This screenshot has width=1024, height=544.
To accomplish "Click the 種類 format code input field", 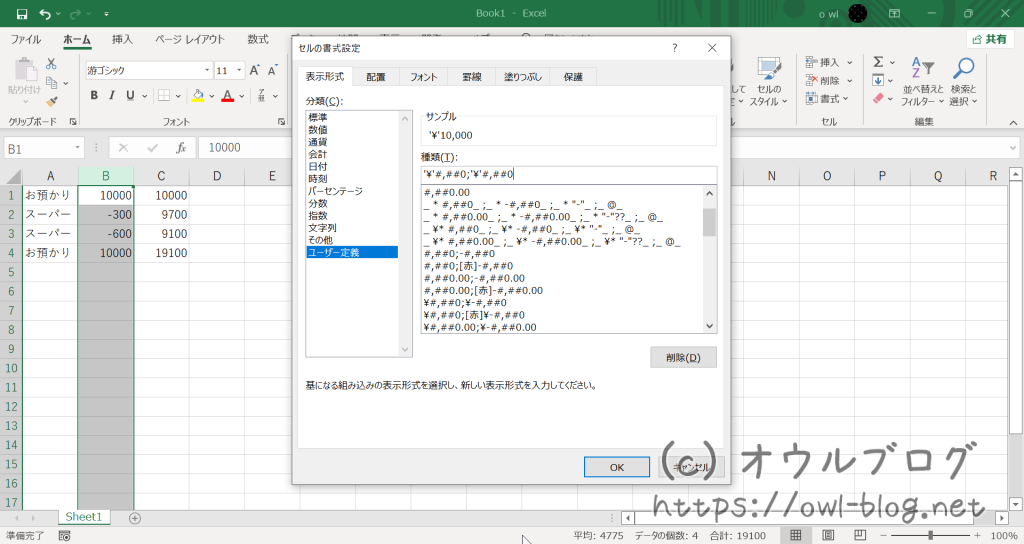I will pos(568,174).
